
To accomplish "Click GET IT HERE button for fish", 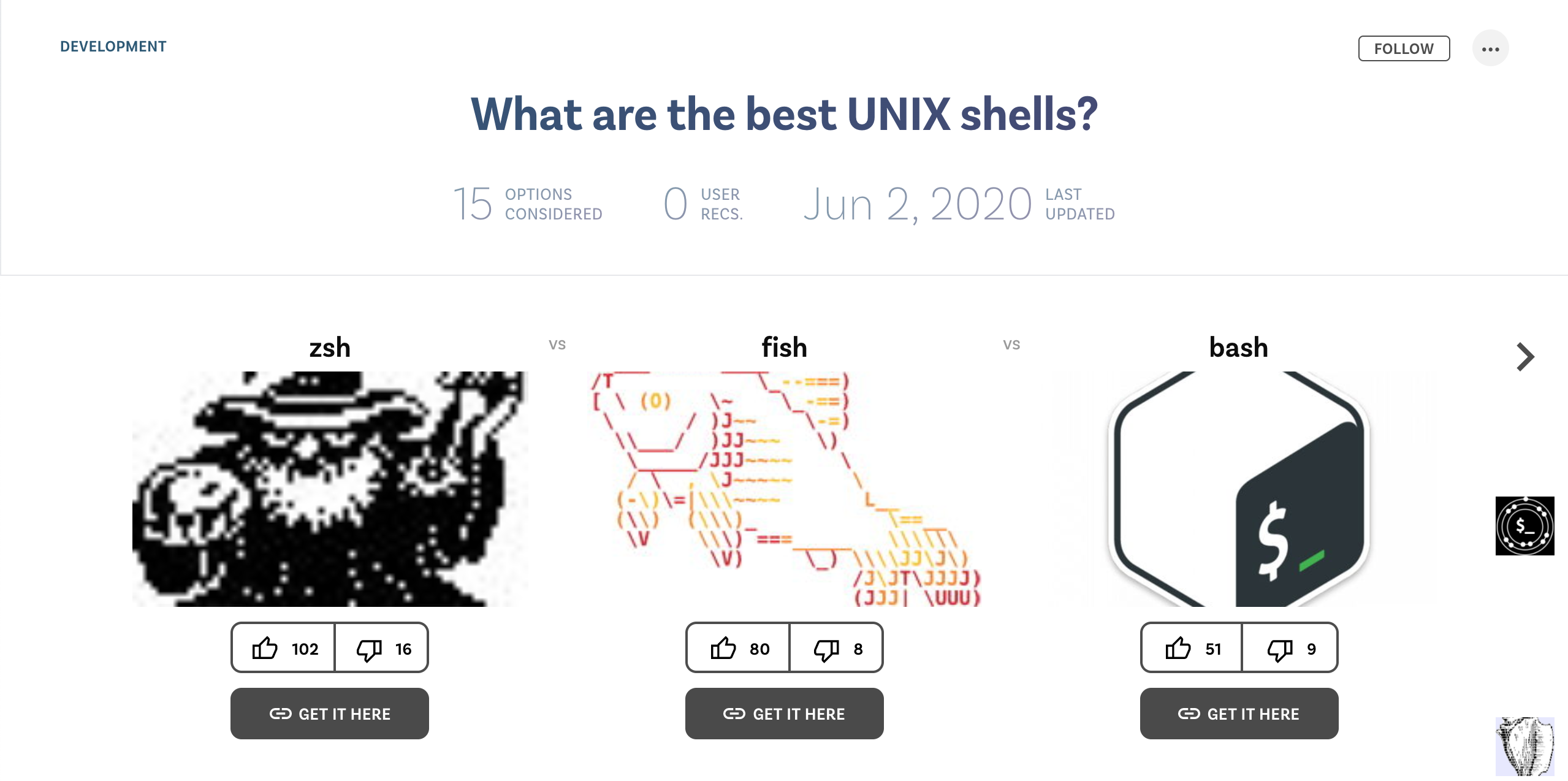I will pyautogui.click(x=784, y=713).
